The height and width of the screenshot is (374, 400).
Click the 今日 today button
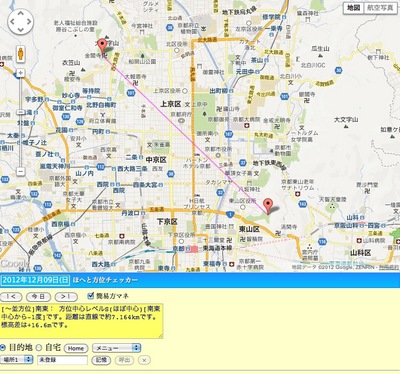point(39,296)
